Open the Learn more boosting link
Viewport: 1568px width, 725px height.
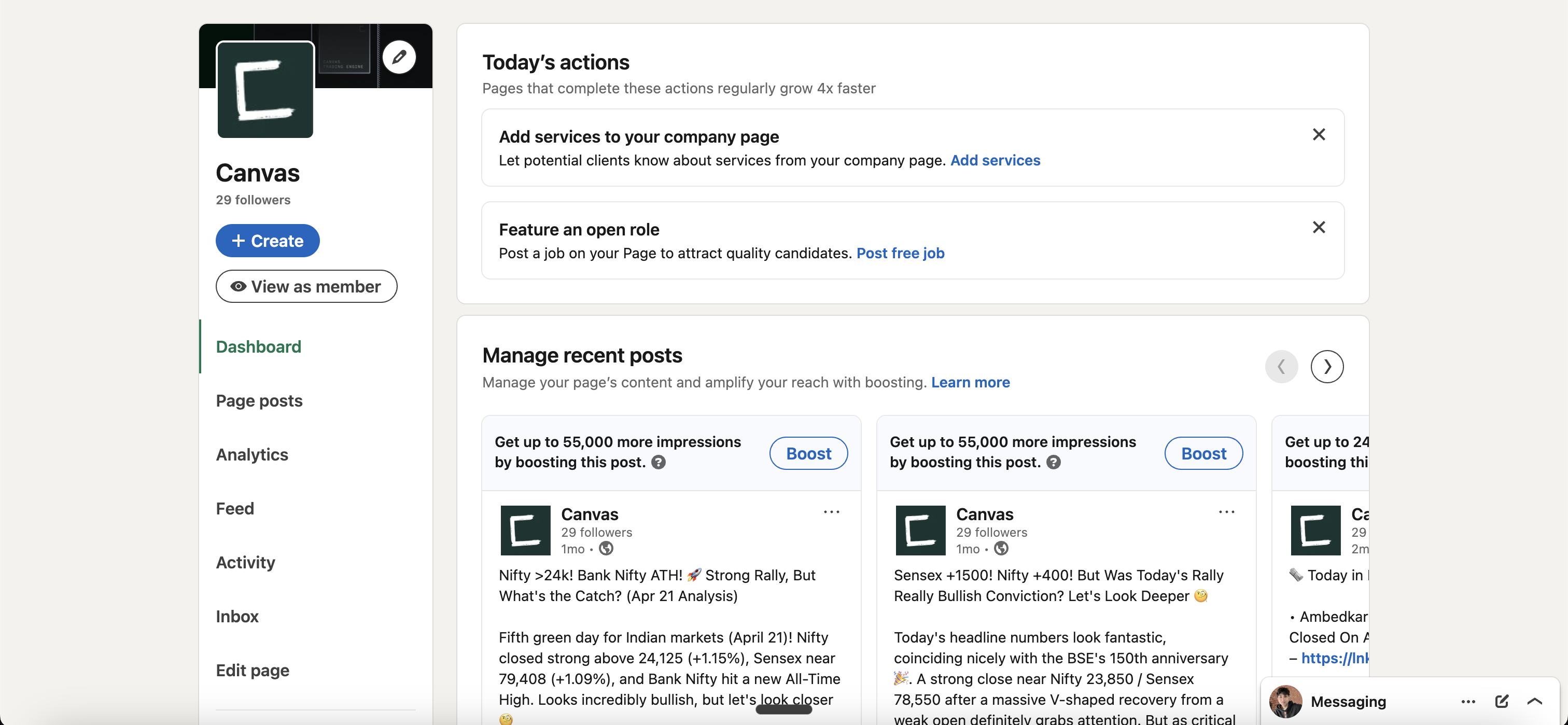pos(970,382)
